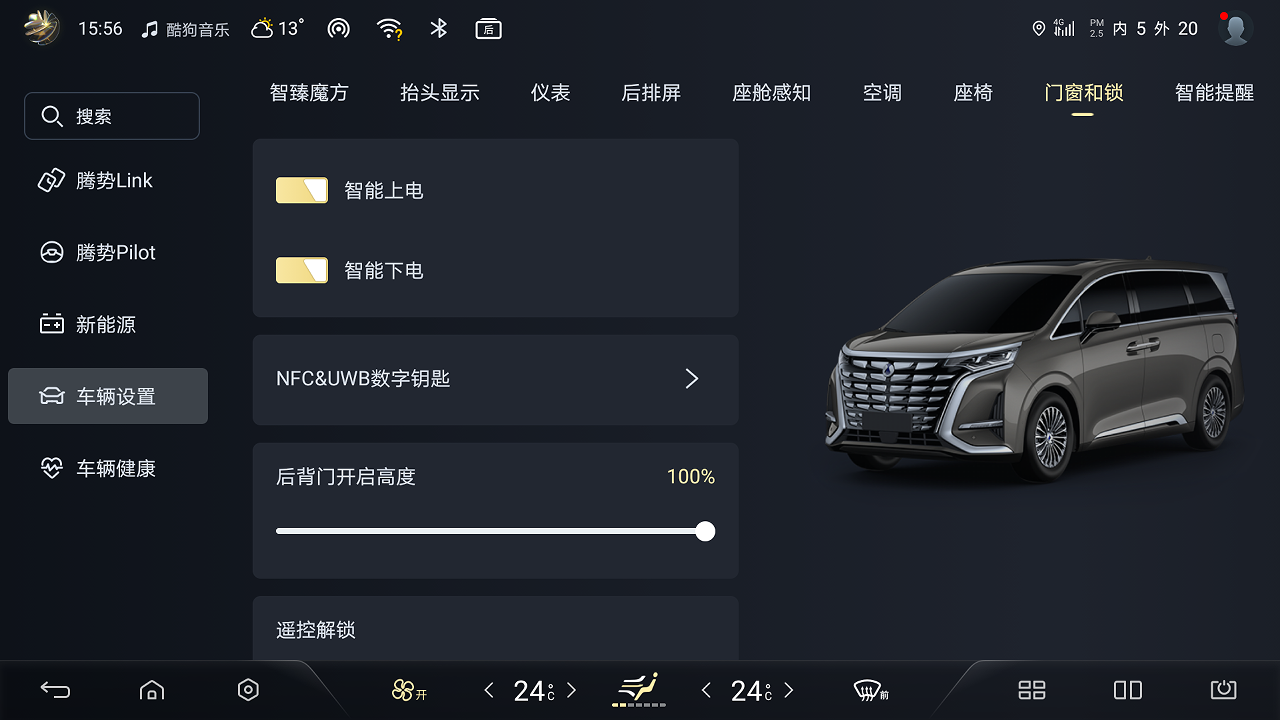Tap the split screen icon

[1128, 690]
